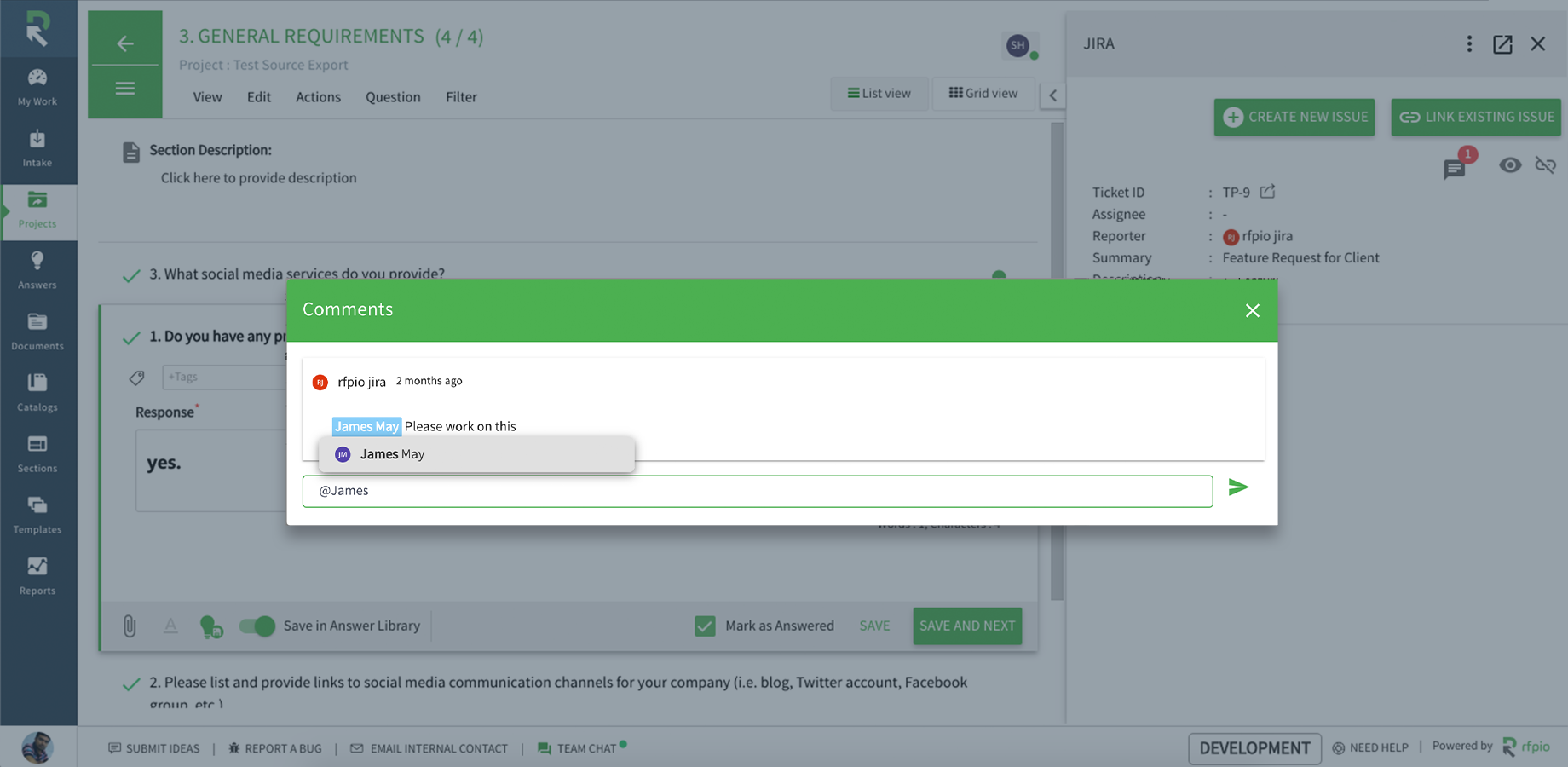Click the section description placeholder text

point(258,178)
